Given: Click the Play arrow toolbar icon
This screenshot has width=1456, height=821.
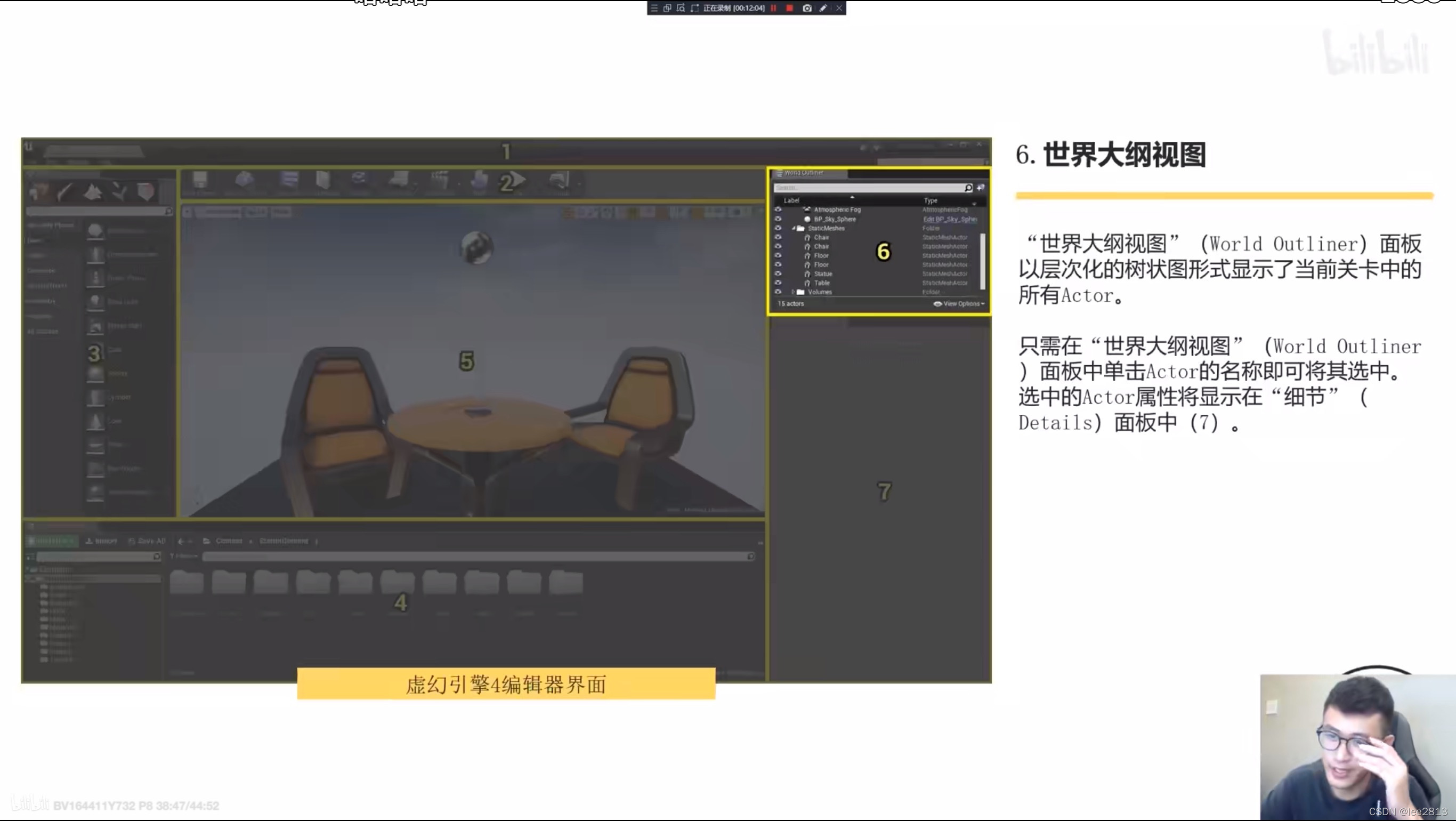Looking at the screenshot, I should (x=517, y=180).
